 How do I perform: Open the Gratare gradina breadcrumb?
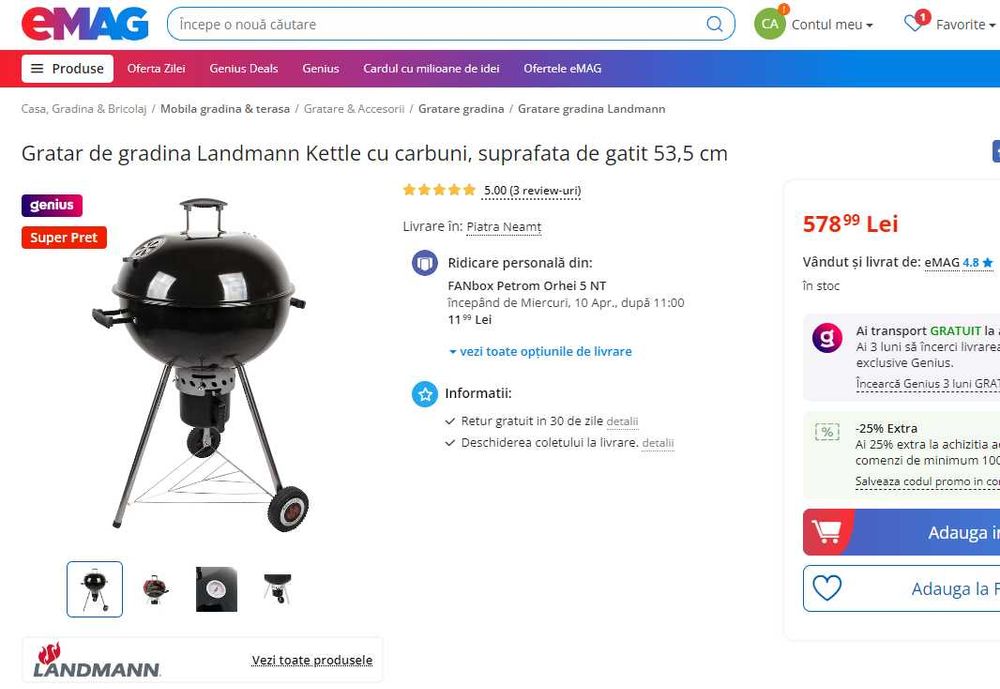tap(461, 109)
